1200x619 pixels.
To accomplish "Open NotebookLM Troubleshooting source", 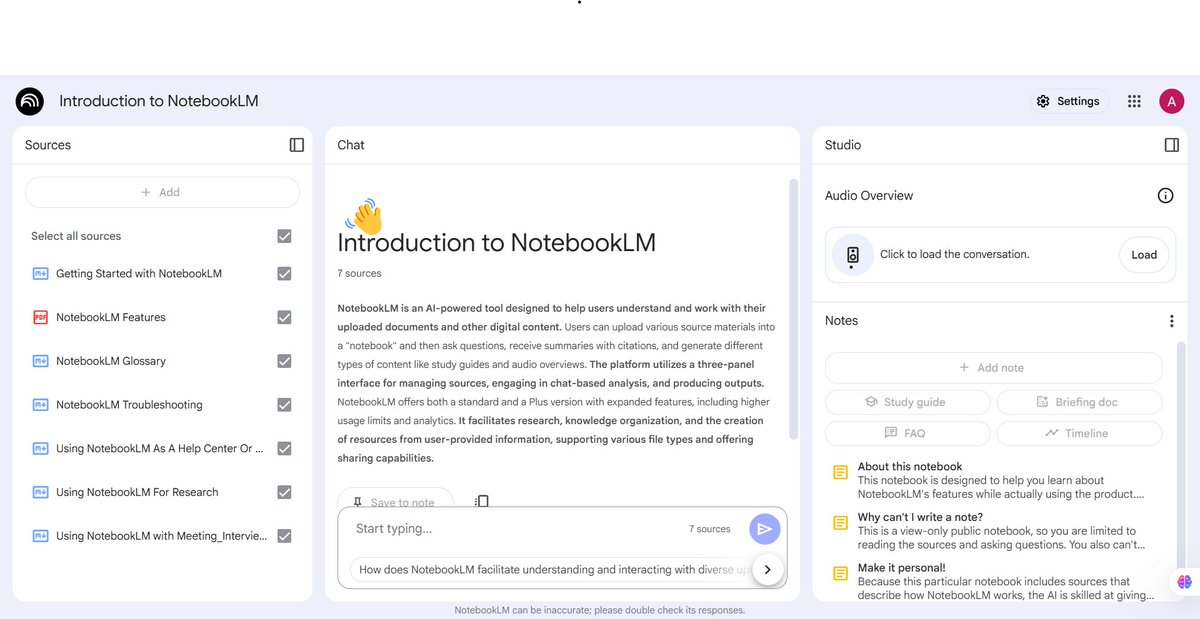I will [x=129, y=405].
